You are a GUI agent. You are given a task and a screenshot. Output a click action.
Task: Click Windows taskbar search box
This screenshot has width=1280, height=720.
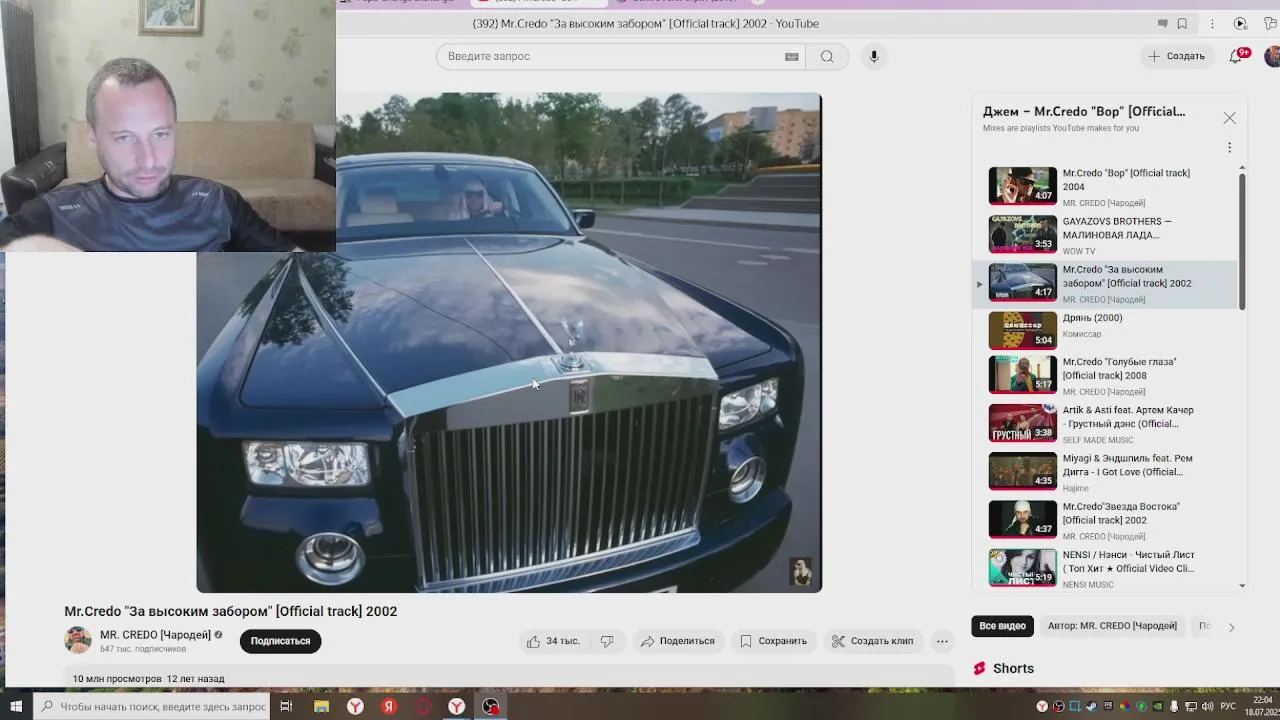click(151, 706)
